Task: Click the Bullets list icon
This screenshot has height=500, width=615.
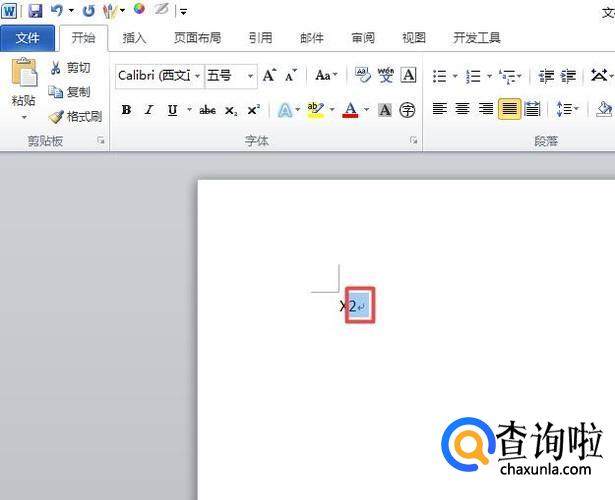Action: [440, 76]
